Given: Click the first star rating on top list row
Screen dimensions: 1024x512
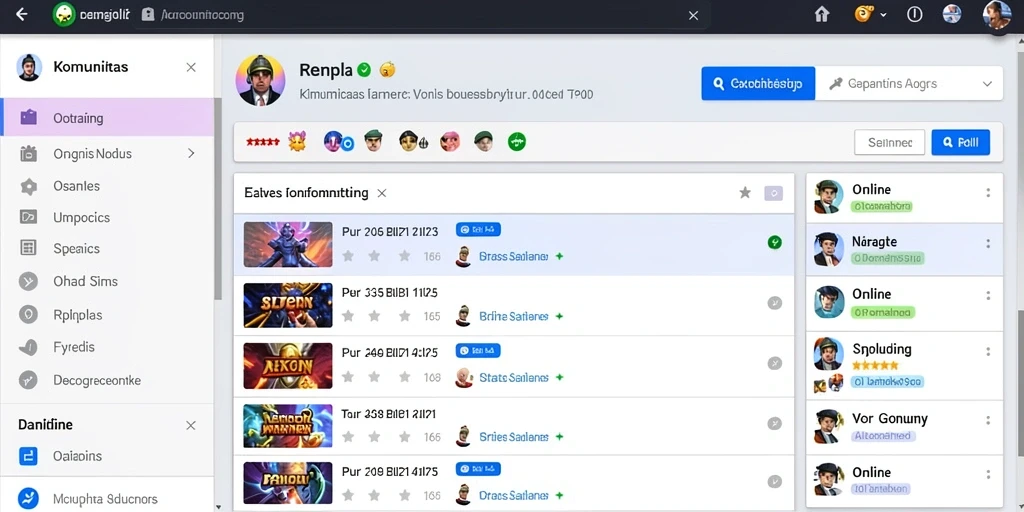Looking at the screenshot, I should pyautogui.click(x=348, y=256).
